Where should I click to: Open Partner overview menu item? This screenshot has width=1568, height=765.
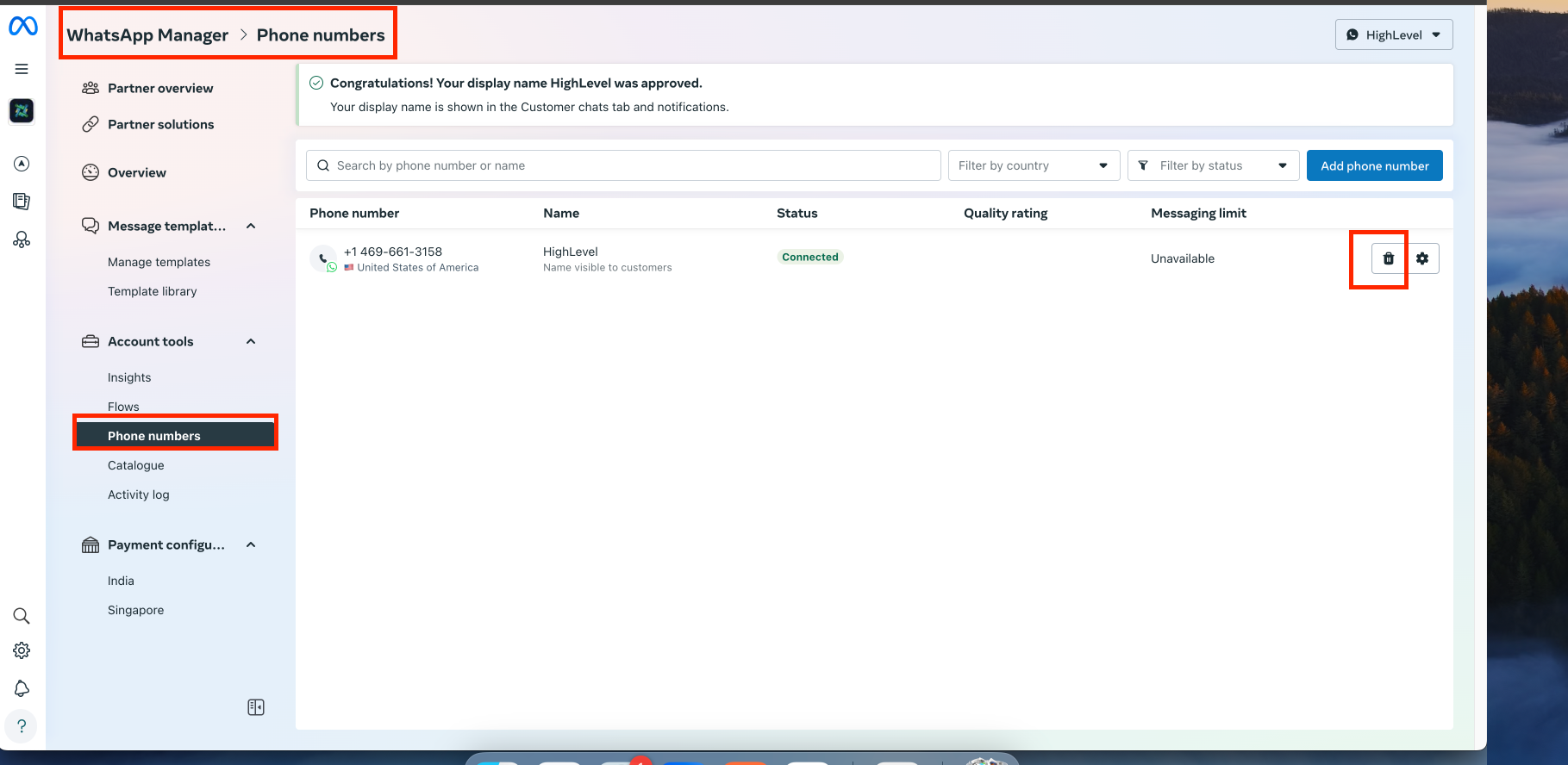[x=160, y=88]
